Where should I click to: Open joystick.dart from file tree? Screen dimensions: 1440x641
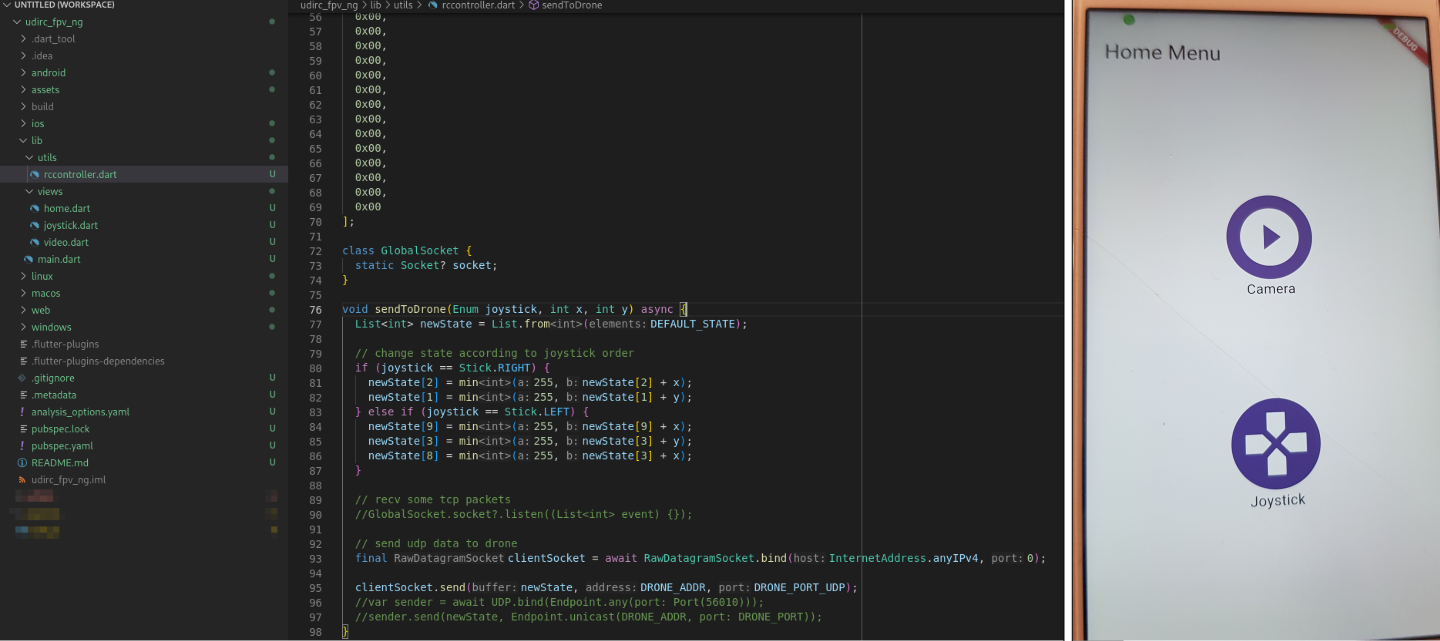pos(70,225)
